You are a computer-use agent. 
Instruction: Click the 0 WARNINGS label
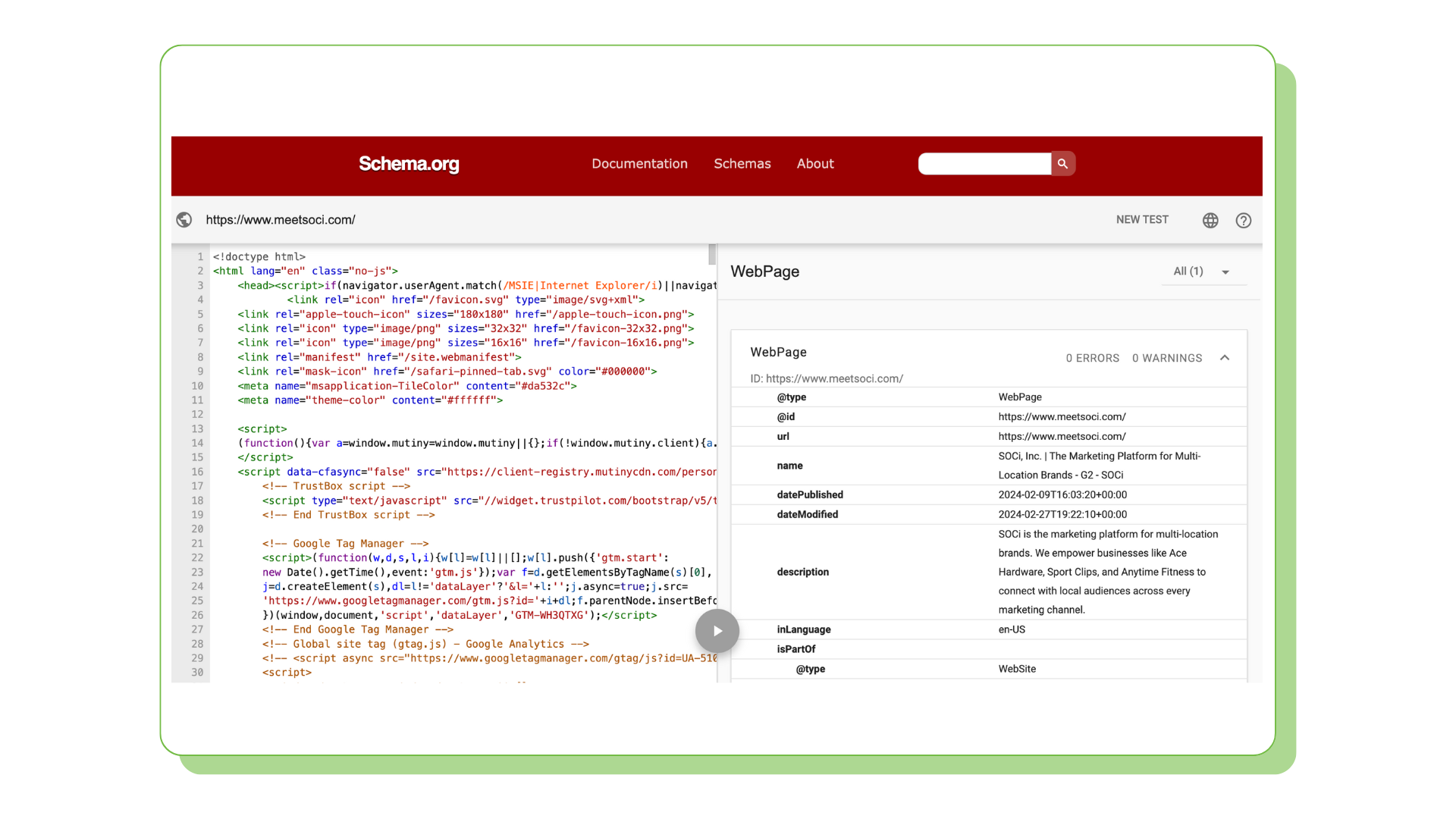click(x=1167, y=358)
